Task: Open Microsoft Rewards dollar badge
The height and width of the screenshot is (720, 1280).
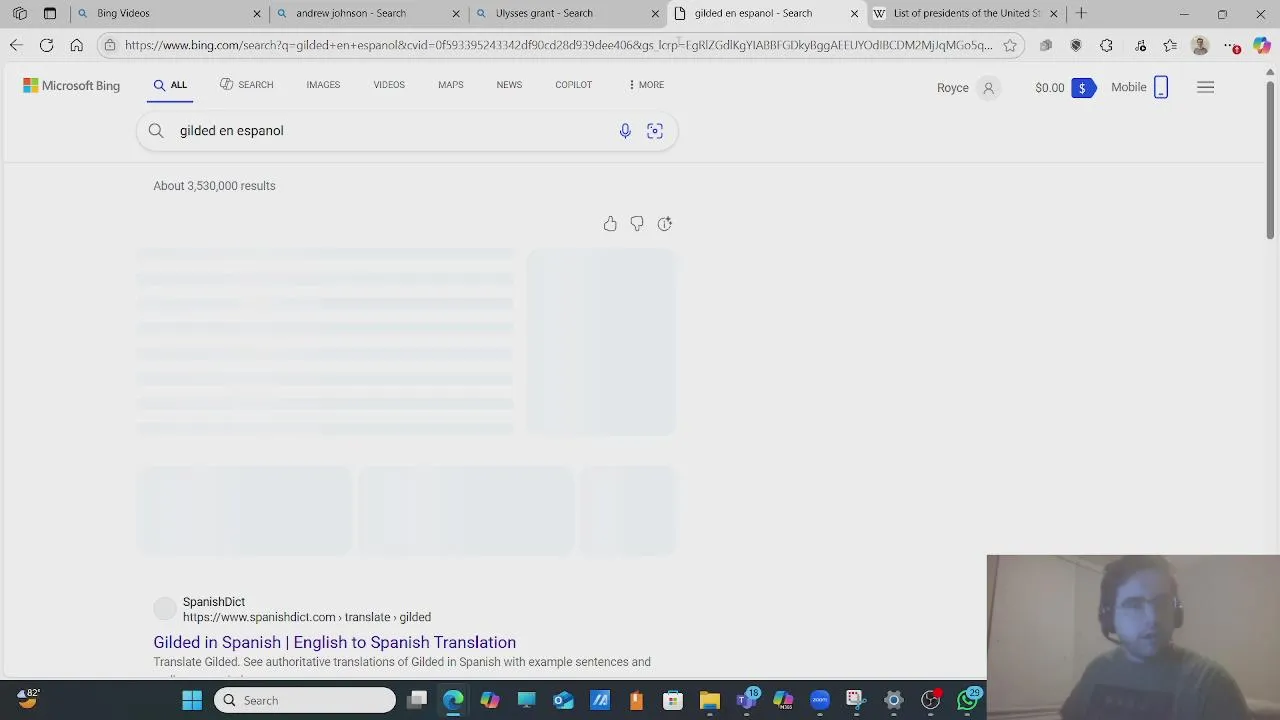Action: pyautogui.click(x=1082, y=88)
